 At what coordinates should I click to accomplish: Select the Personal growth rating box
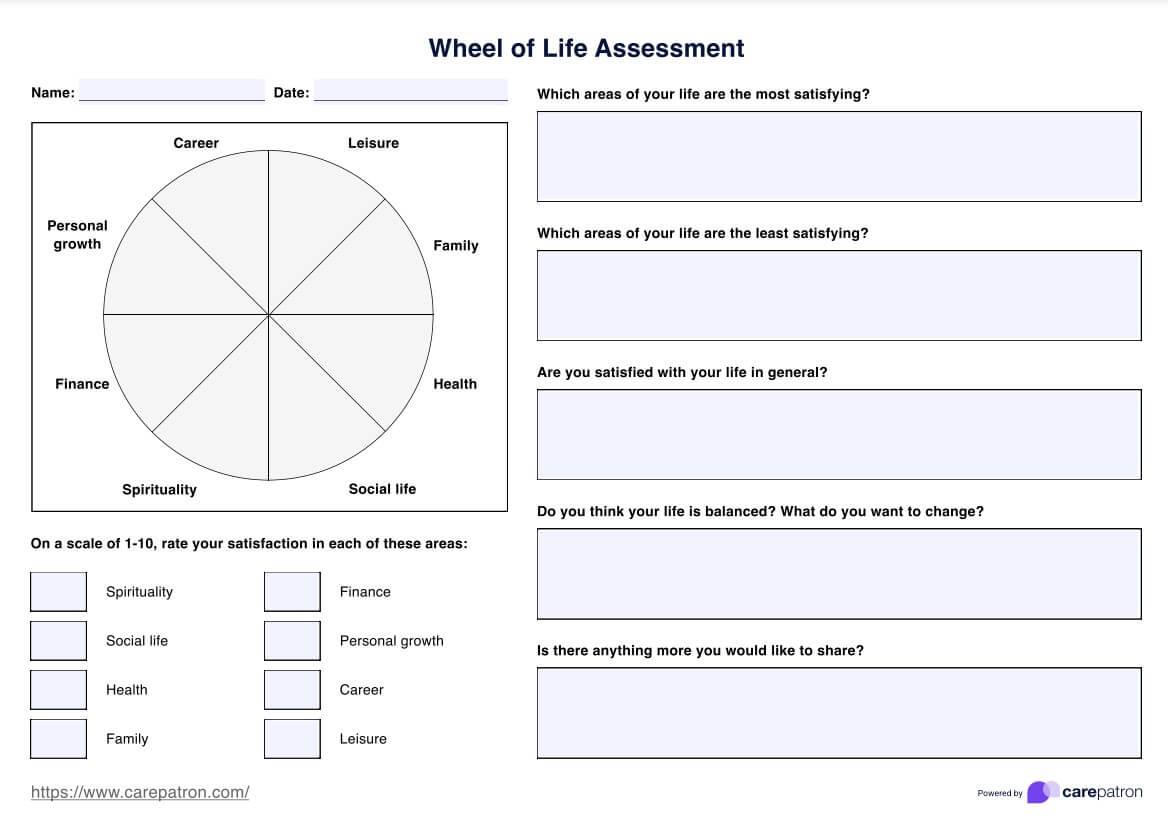click(x=292, y=641)
